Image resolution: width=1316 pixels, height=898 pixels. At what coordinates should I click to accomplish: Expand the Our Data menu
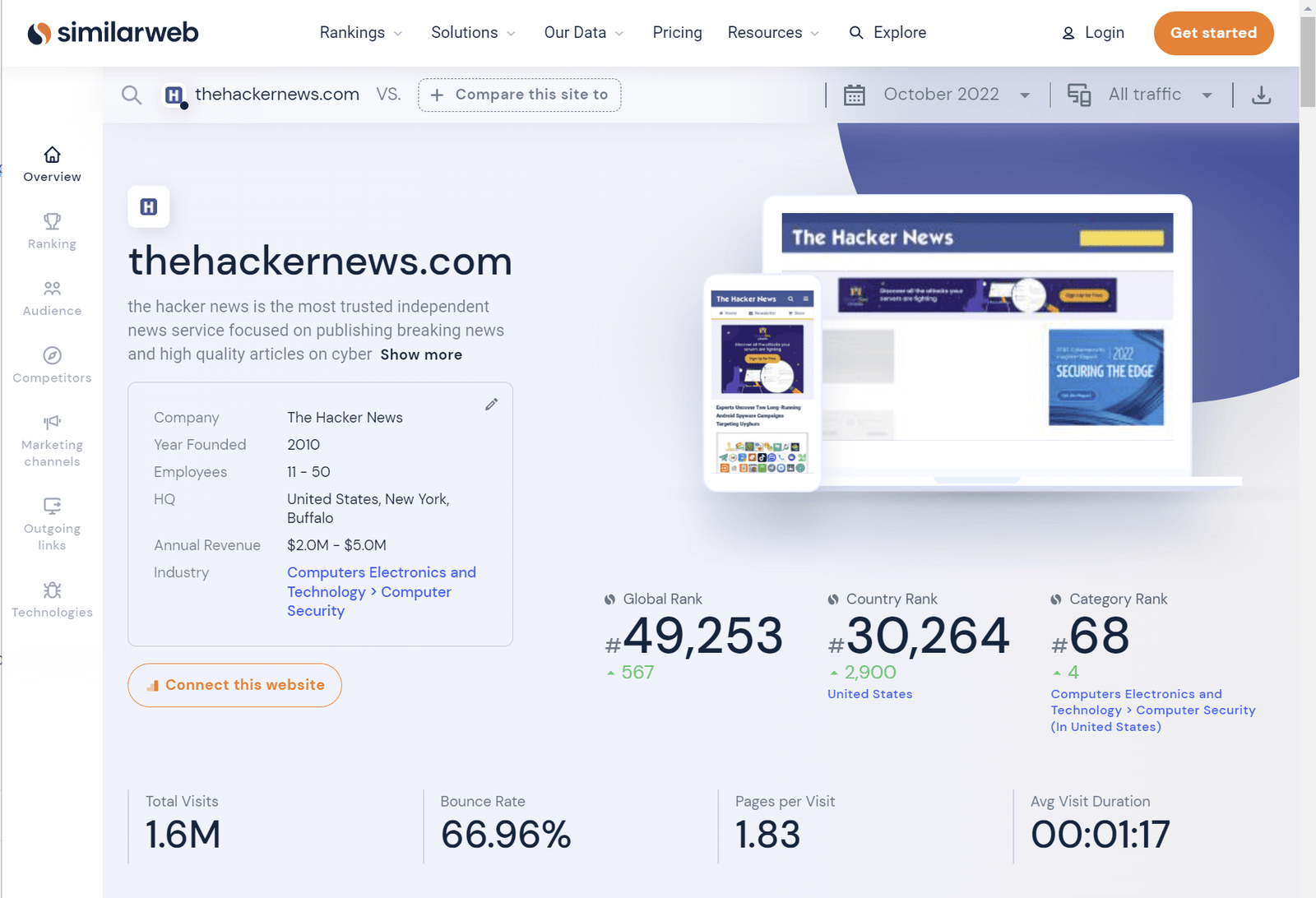[584, 33]
